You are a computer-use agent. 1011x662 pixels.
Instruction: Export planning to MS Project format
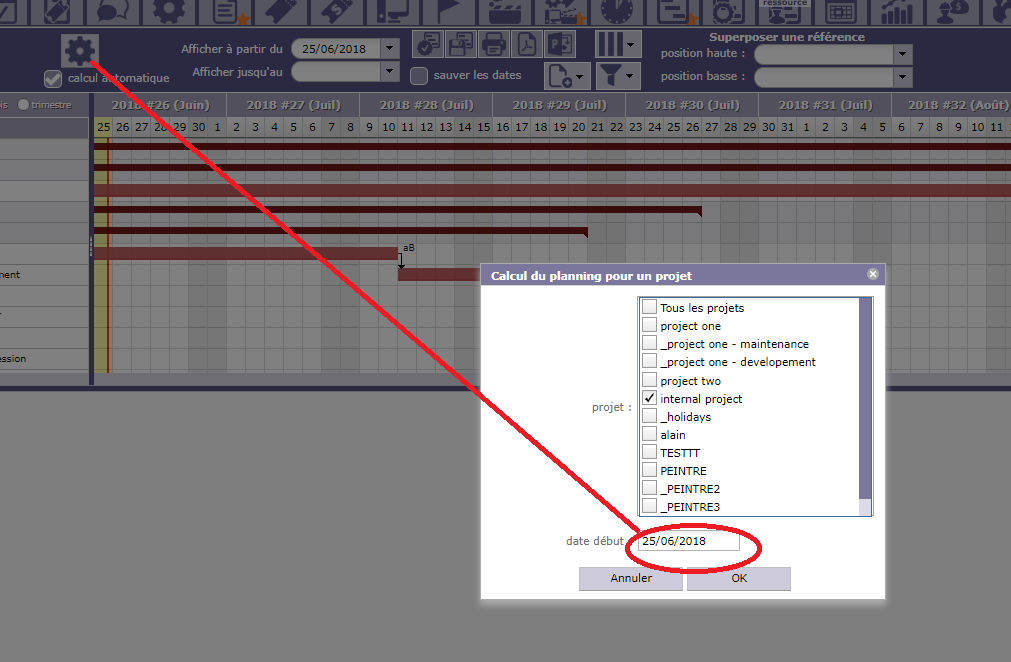pos(560,45)
